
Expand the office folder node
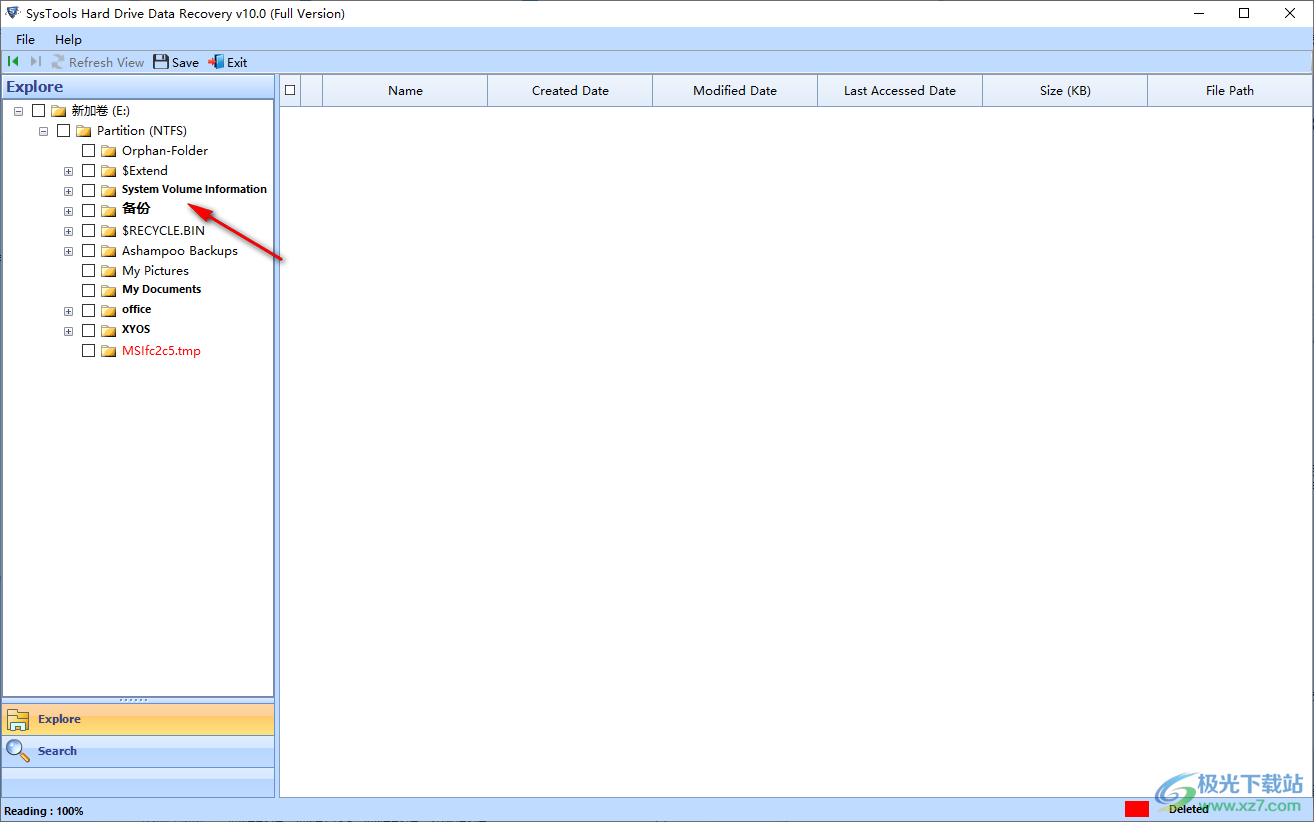pos(68,311)
